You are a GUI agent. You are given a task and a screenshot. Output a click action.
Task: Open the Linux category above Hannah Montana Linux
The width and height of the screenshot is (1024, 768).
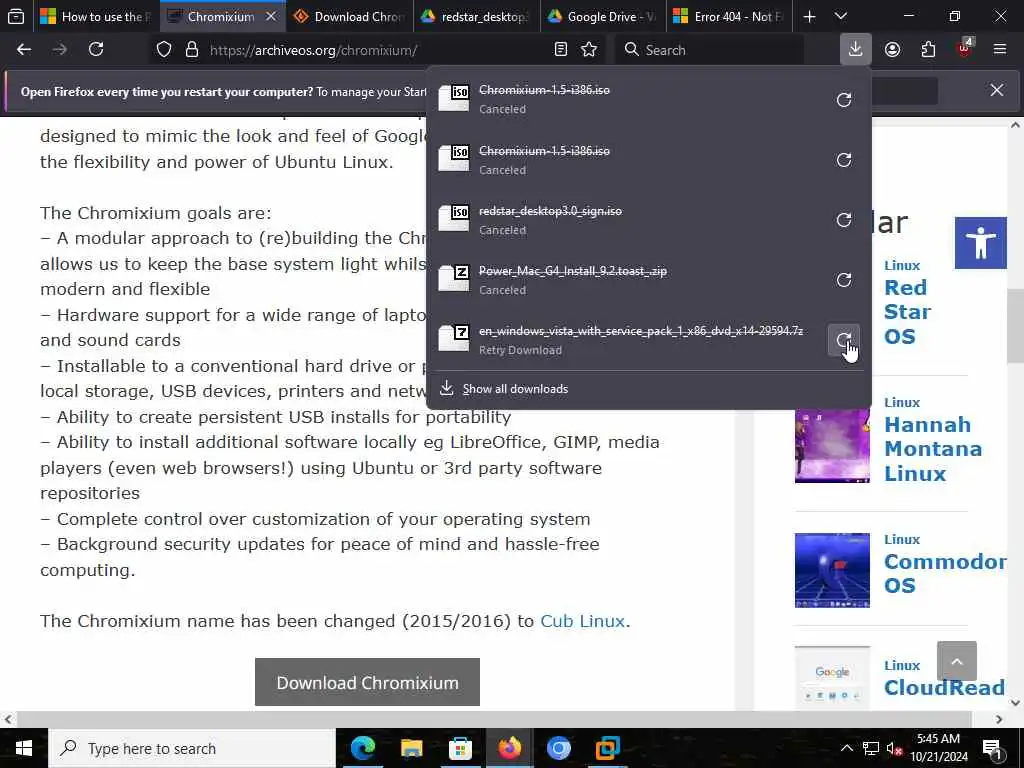coord(902,402)
